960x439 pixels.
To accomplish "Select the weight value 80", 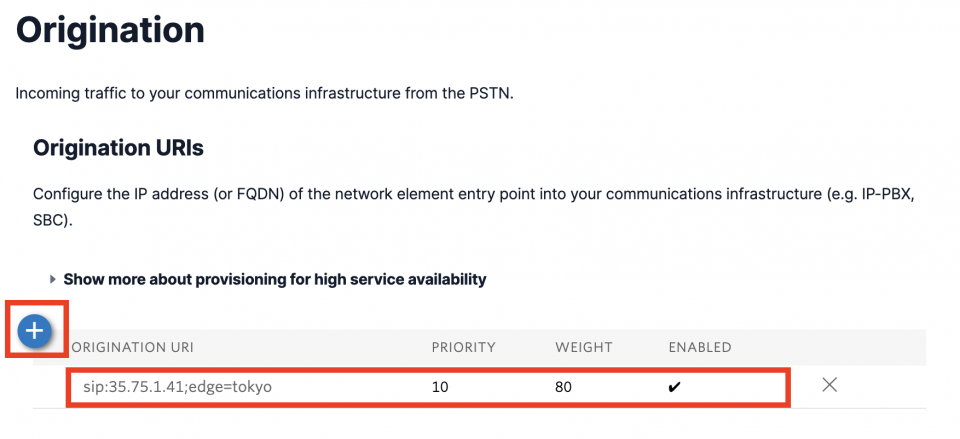I will pos(565,386).
